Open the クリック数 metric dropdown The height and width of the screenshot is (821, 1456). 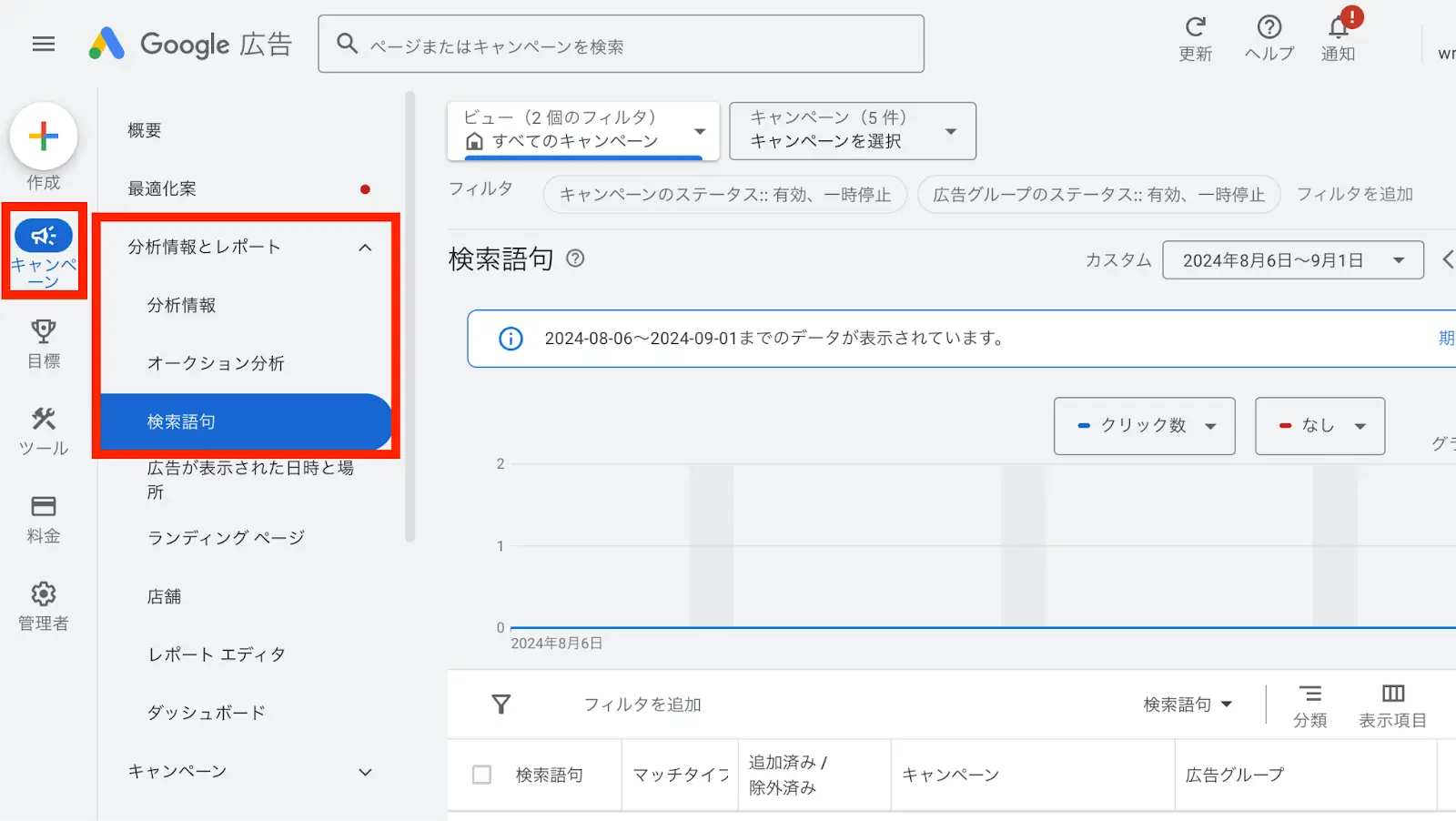point(1145,425)
